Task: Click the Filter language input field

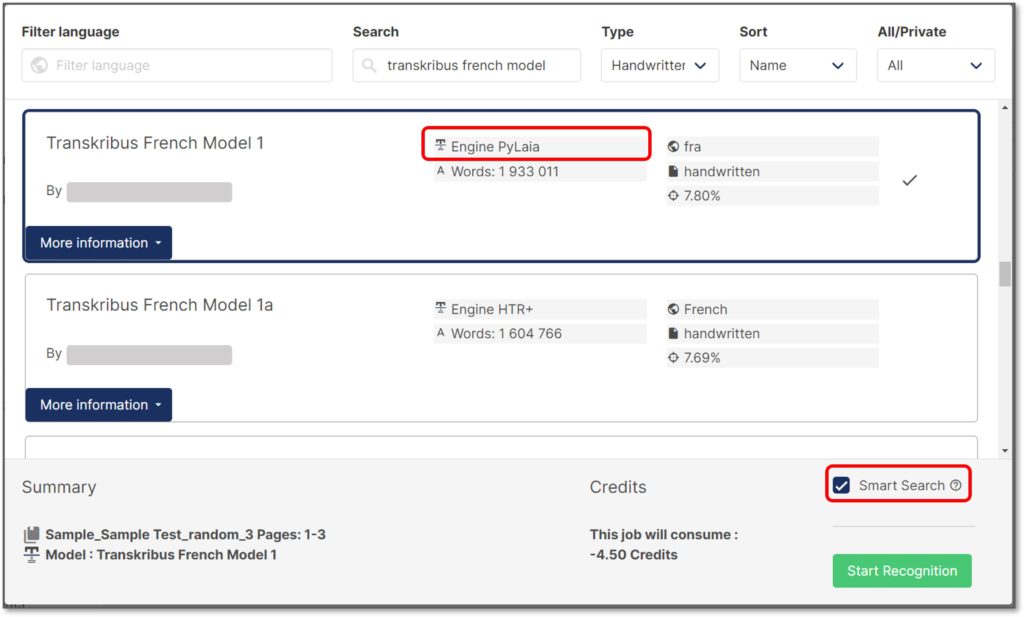Action: tap(177, 65)
